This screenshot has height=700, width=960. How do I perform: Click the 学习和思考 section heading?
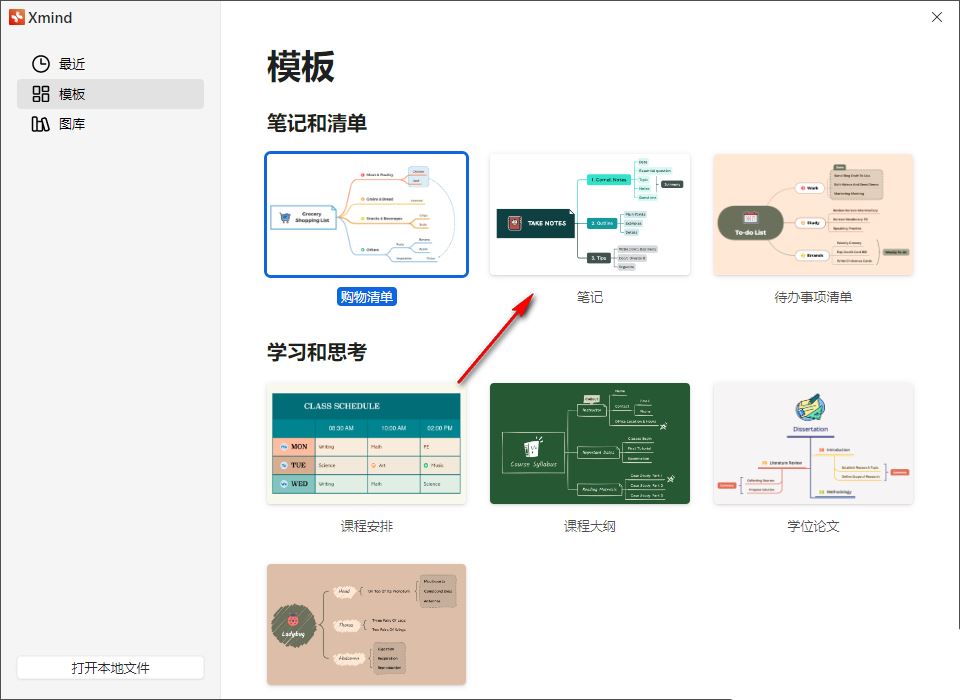tap(317, 352)
